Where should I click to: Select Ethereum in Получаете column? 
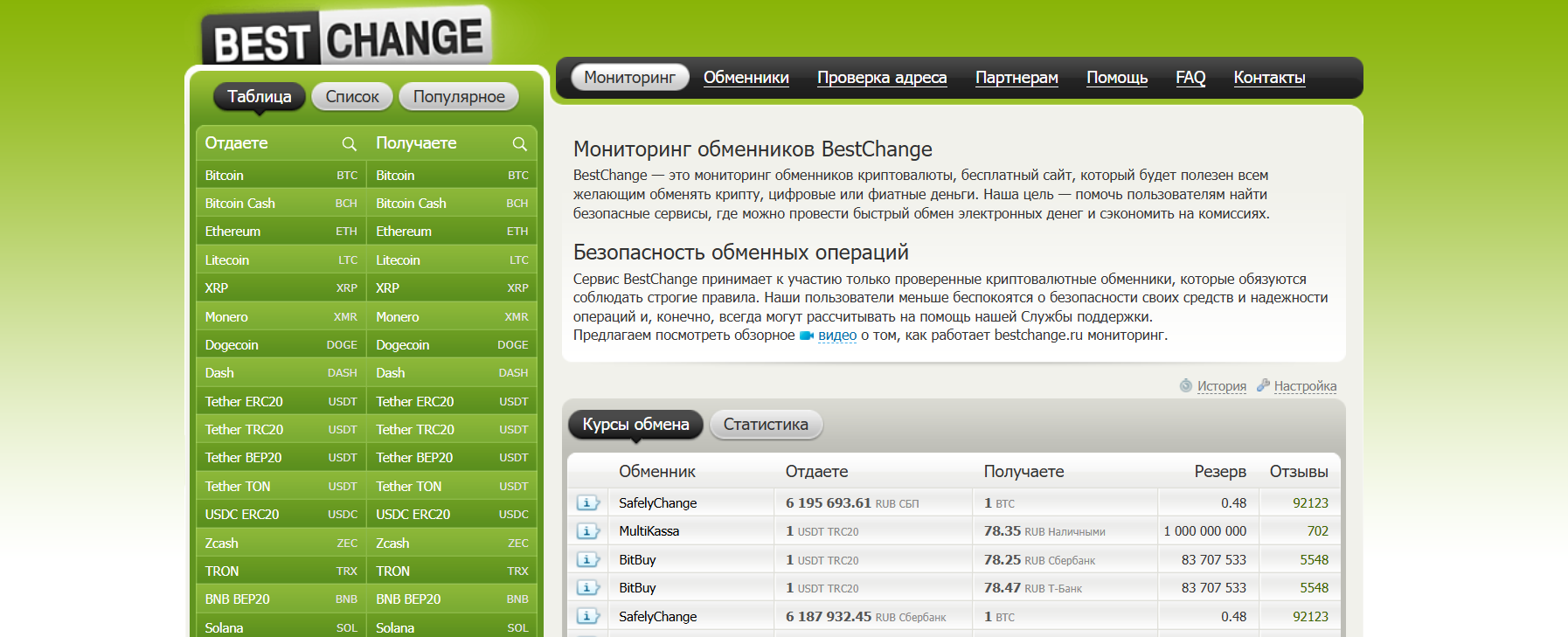452,232
